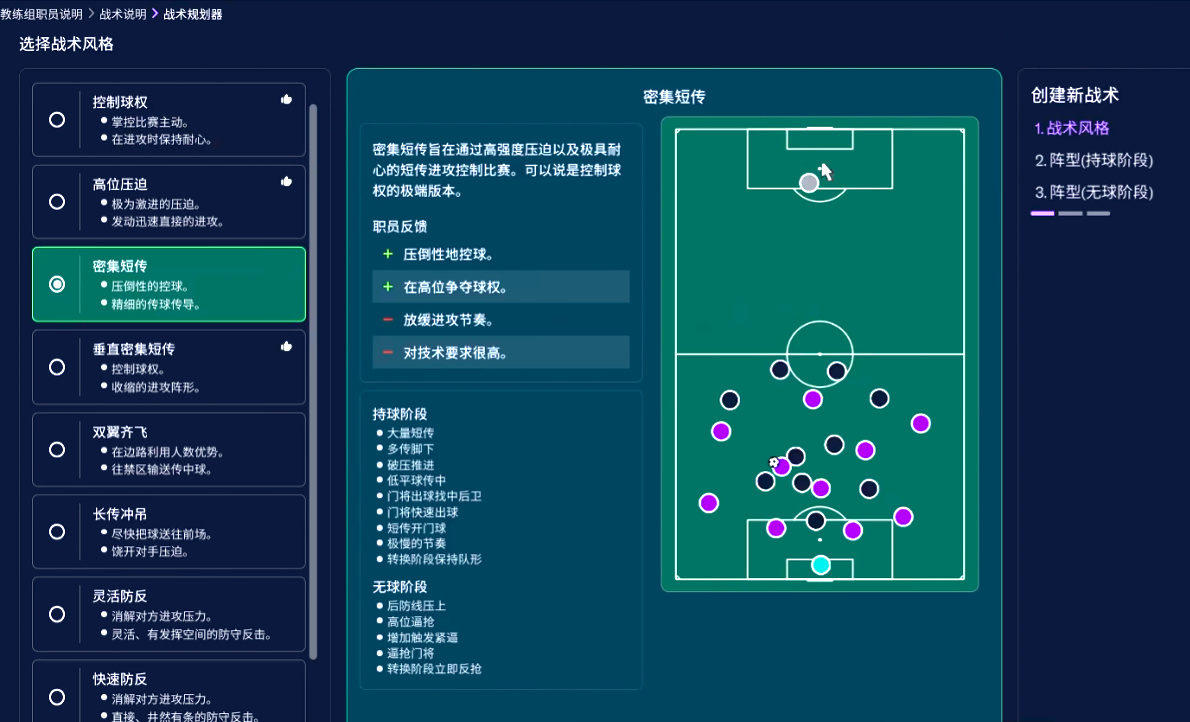Select the 控制球权 radio button

(57, 120)
